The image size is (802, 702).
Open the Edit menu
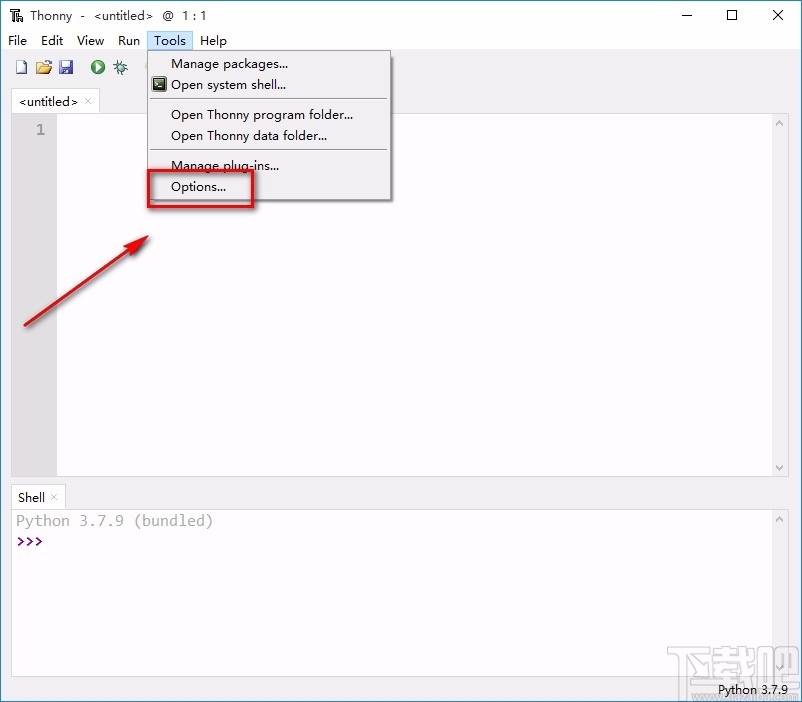(x=52, y=40)
